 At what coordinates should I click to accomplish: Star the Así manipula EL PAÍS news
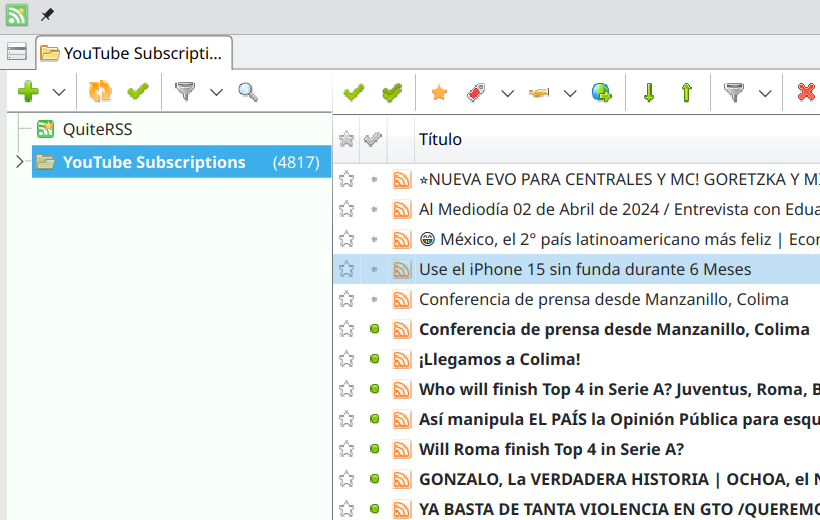(x=347, y=419)
